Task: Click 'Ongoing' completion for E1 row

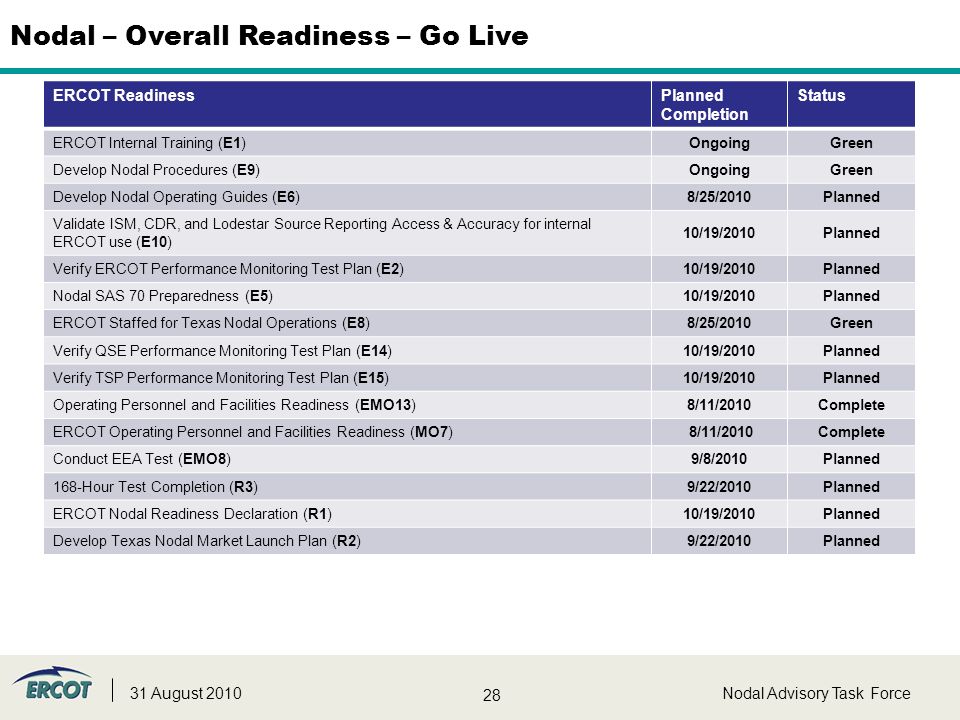Action: [x=719, y=143]
